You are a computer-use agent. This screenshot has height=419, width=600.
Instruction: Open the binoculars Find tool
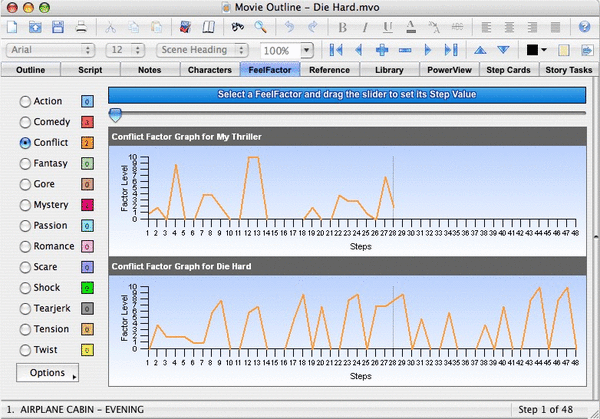(237, 25)
